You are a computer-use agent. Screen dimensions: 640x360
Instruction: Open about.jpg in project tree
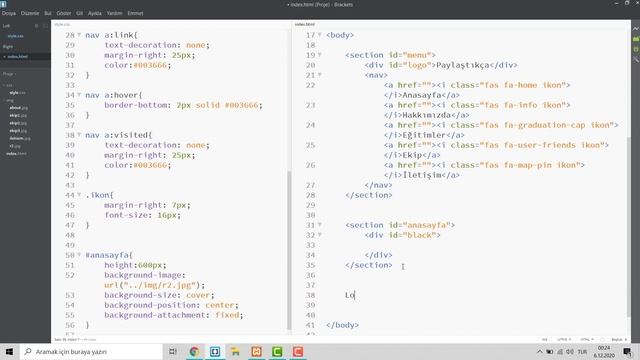(18, 108)
